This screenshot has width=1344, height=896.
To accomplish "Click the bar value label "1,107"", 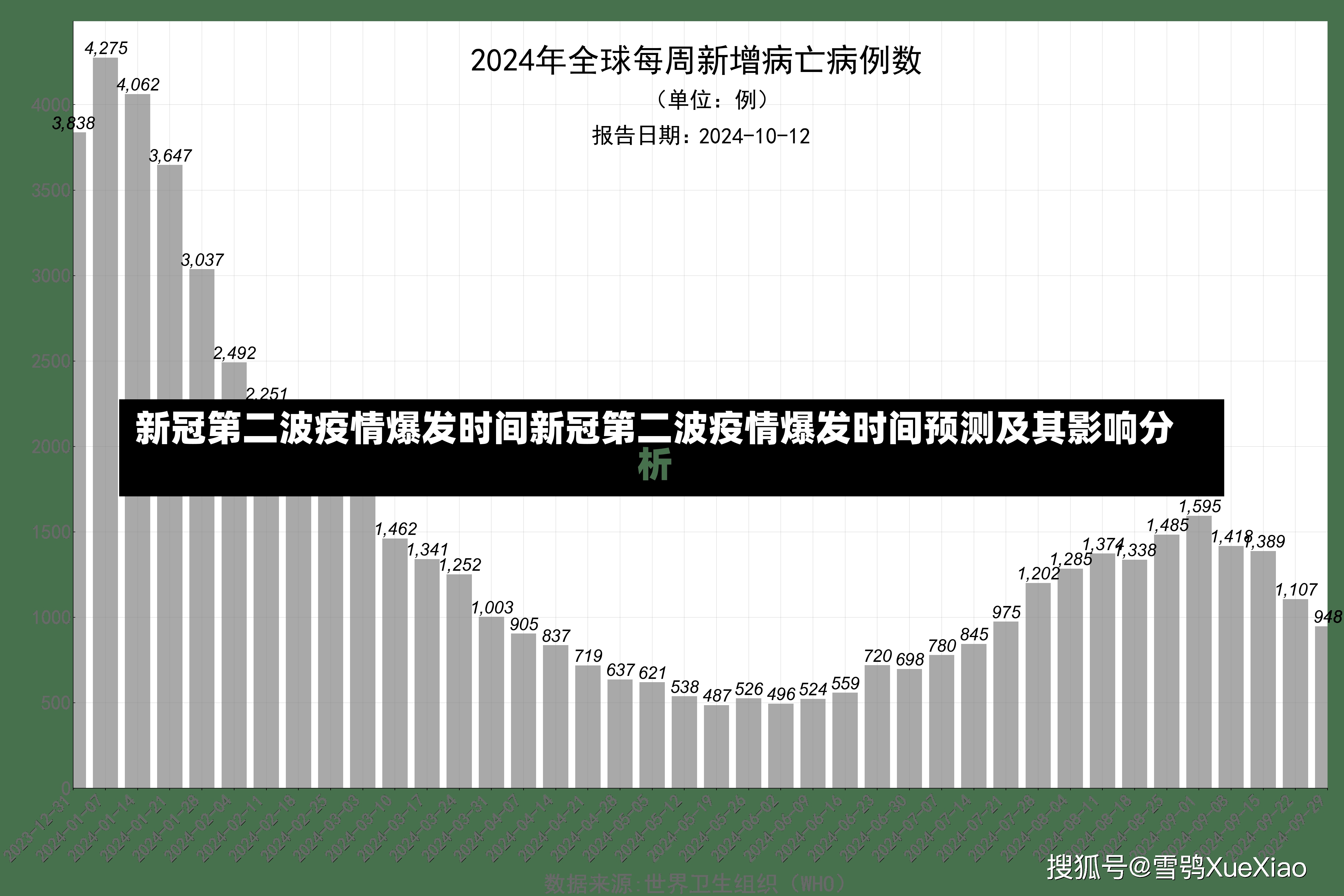I will pos(1296,590).
